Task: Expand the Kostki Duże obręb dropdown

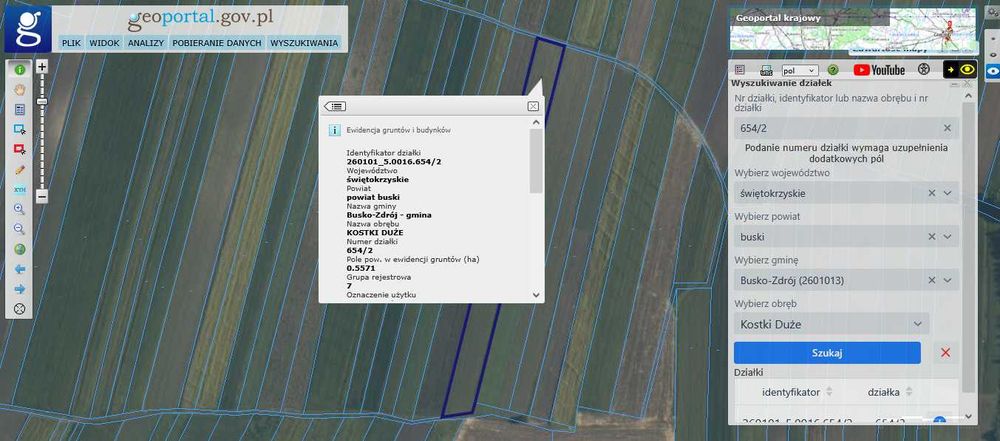Action: [831, 324]
